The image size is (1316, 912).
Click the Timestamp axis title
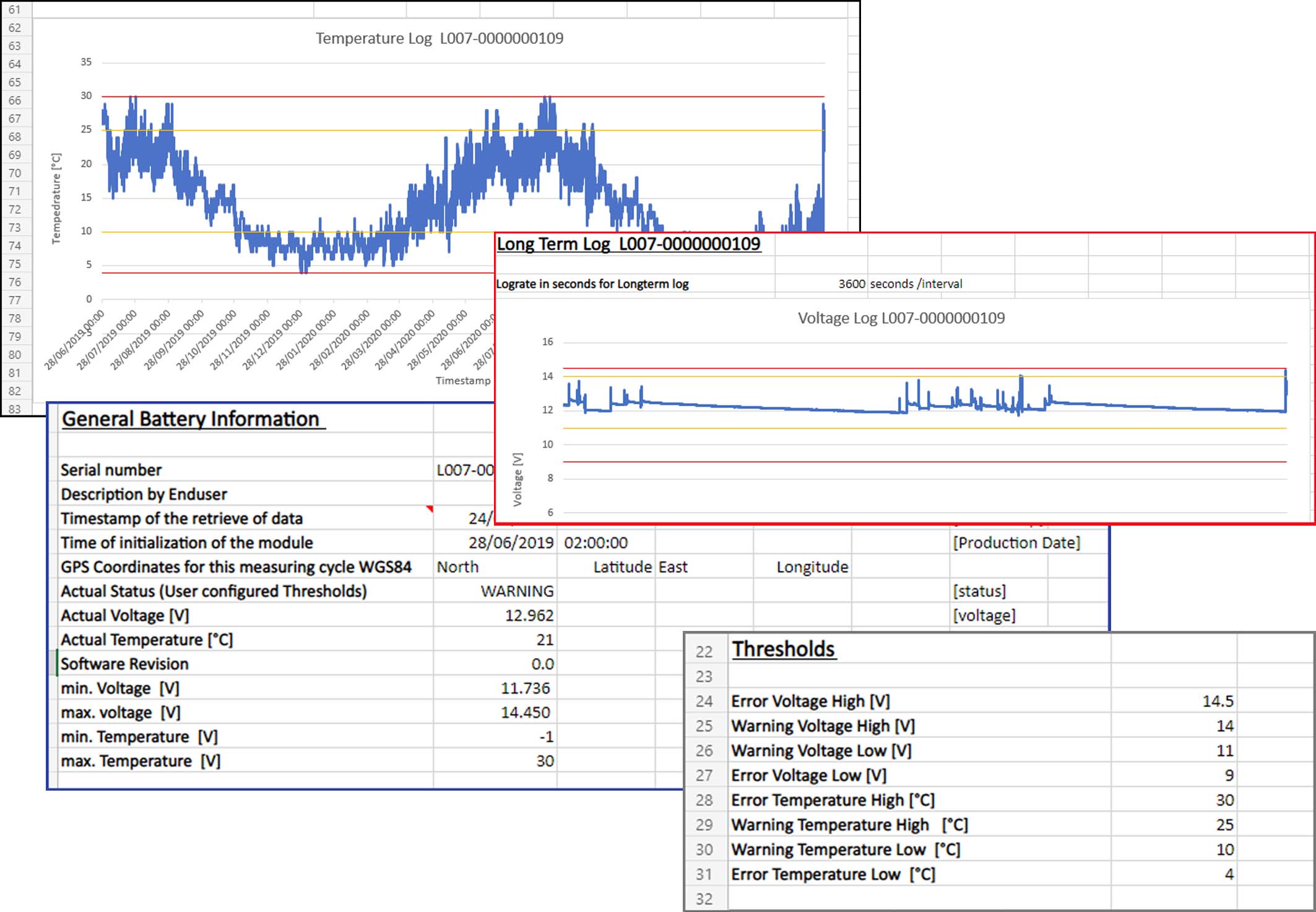click(x=462, y=380)
